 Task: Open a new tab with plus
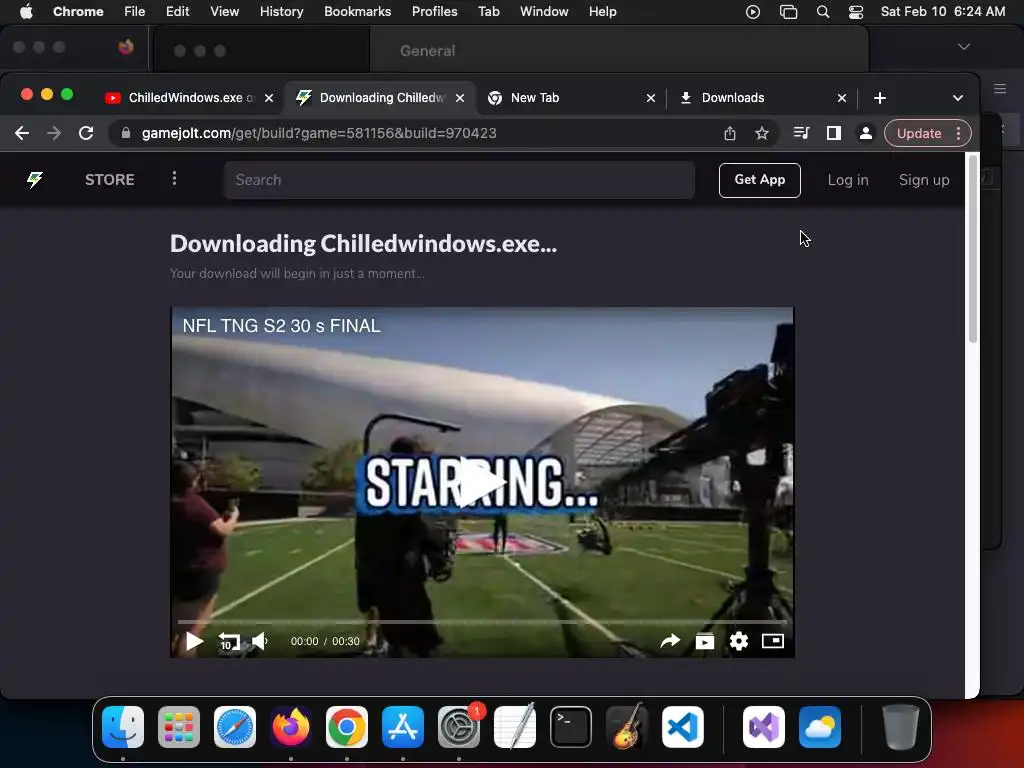pyautogui.click(x=880, y=98)
